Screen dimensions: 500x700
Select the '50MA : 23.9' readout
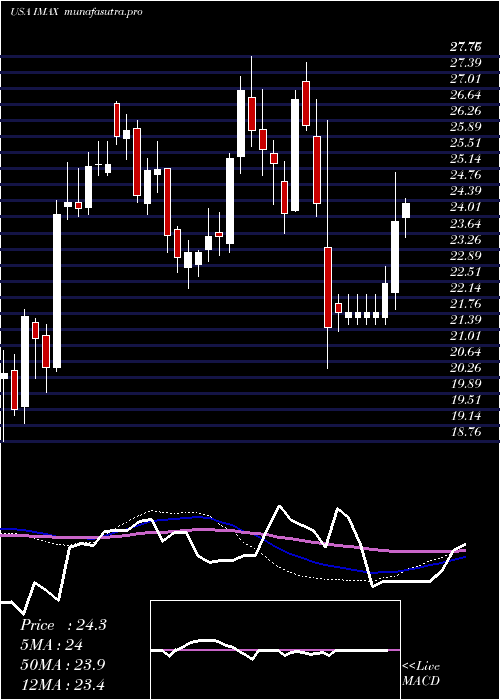62,665
